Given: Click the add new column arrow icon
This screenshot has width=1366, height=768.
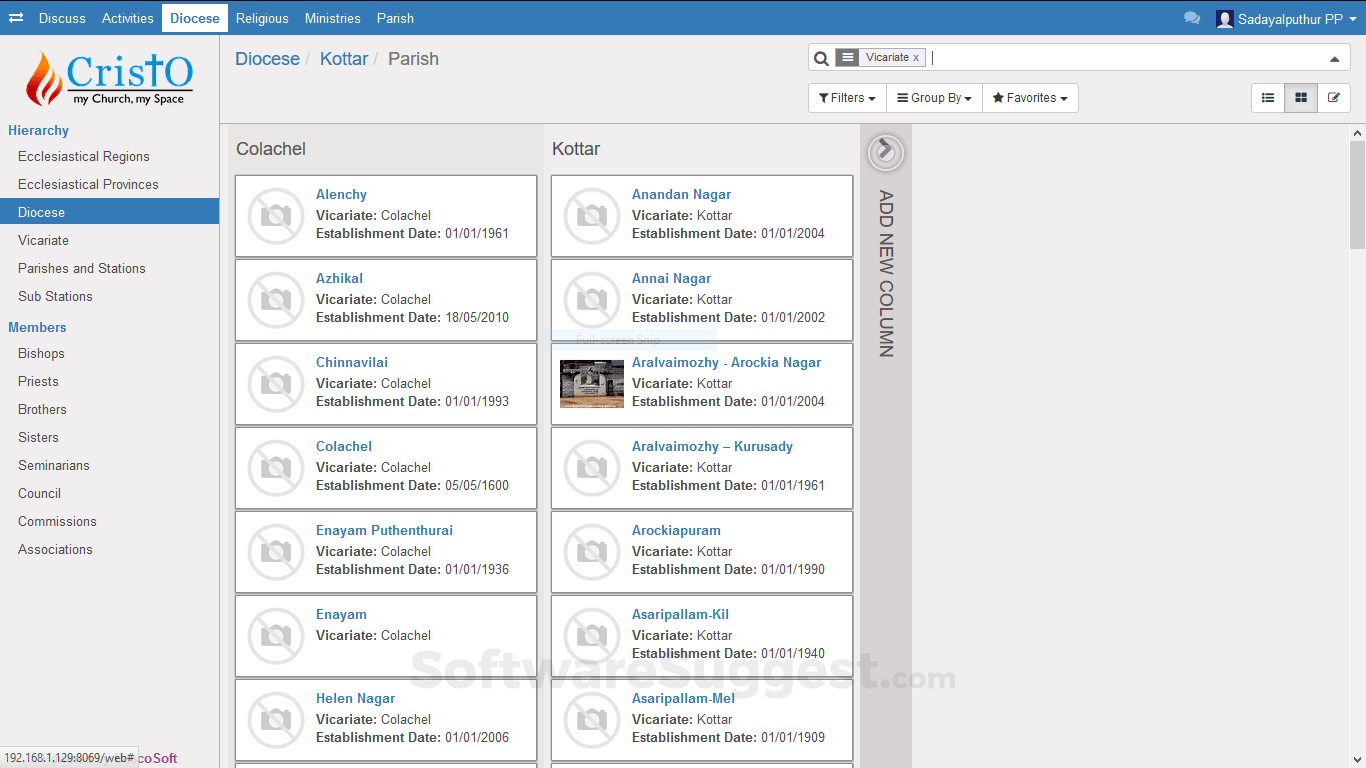Looking at the screenshot, I should pyautogui.click(x=885, y=152).
